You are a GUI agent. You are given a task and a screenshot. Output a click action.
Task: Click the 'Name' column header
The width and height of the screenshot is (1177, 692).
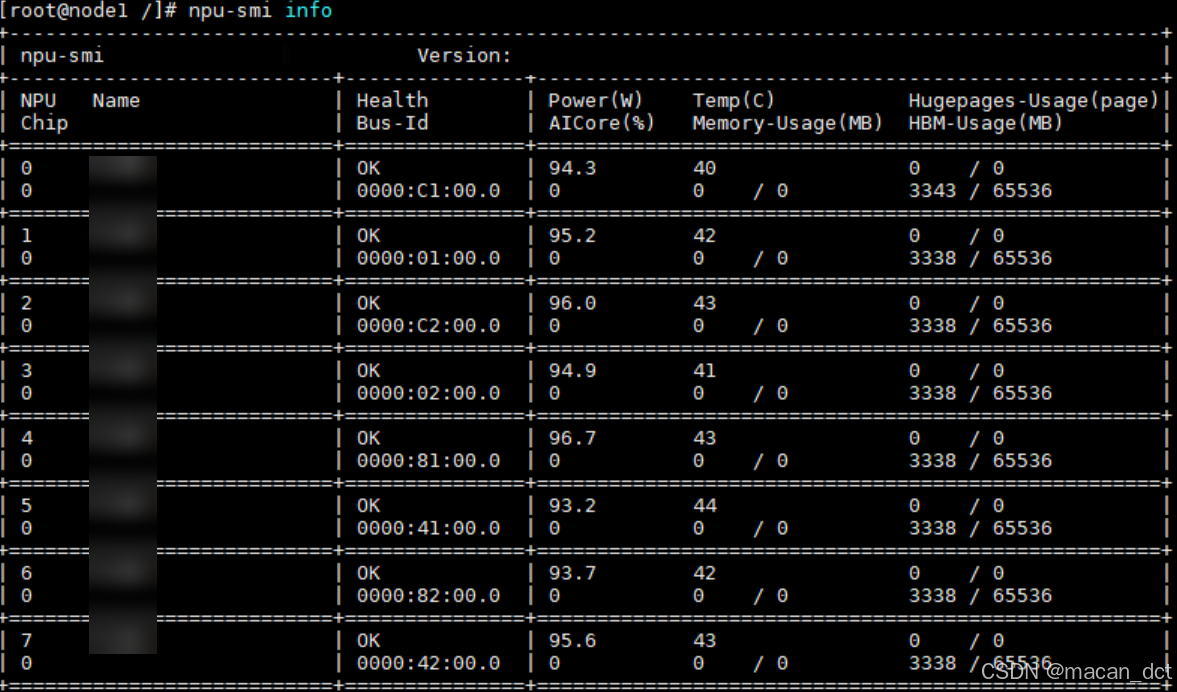(x=116, y=101)
